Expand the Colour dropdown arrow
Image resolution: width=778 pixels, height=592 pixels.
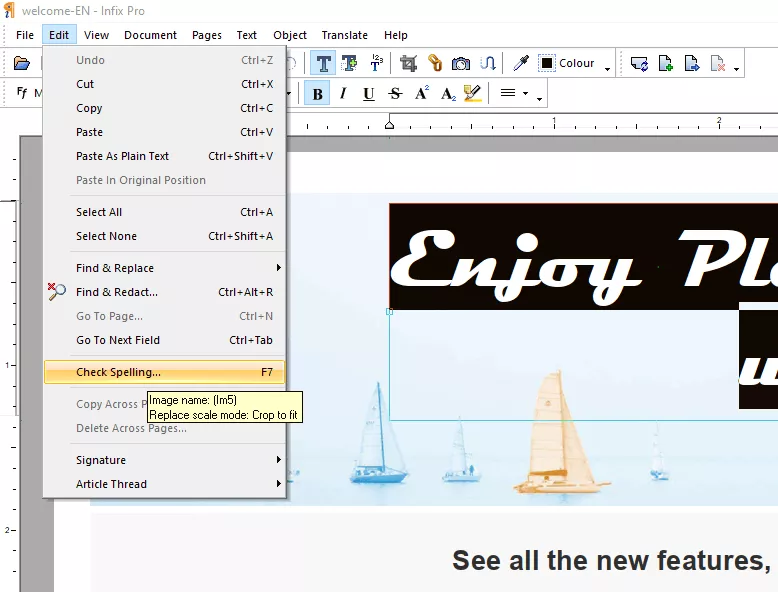(x=607, y=69)
